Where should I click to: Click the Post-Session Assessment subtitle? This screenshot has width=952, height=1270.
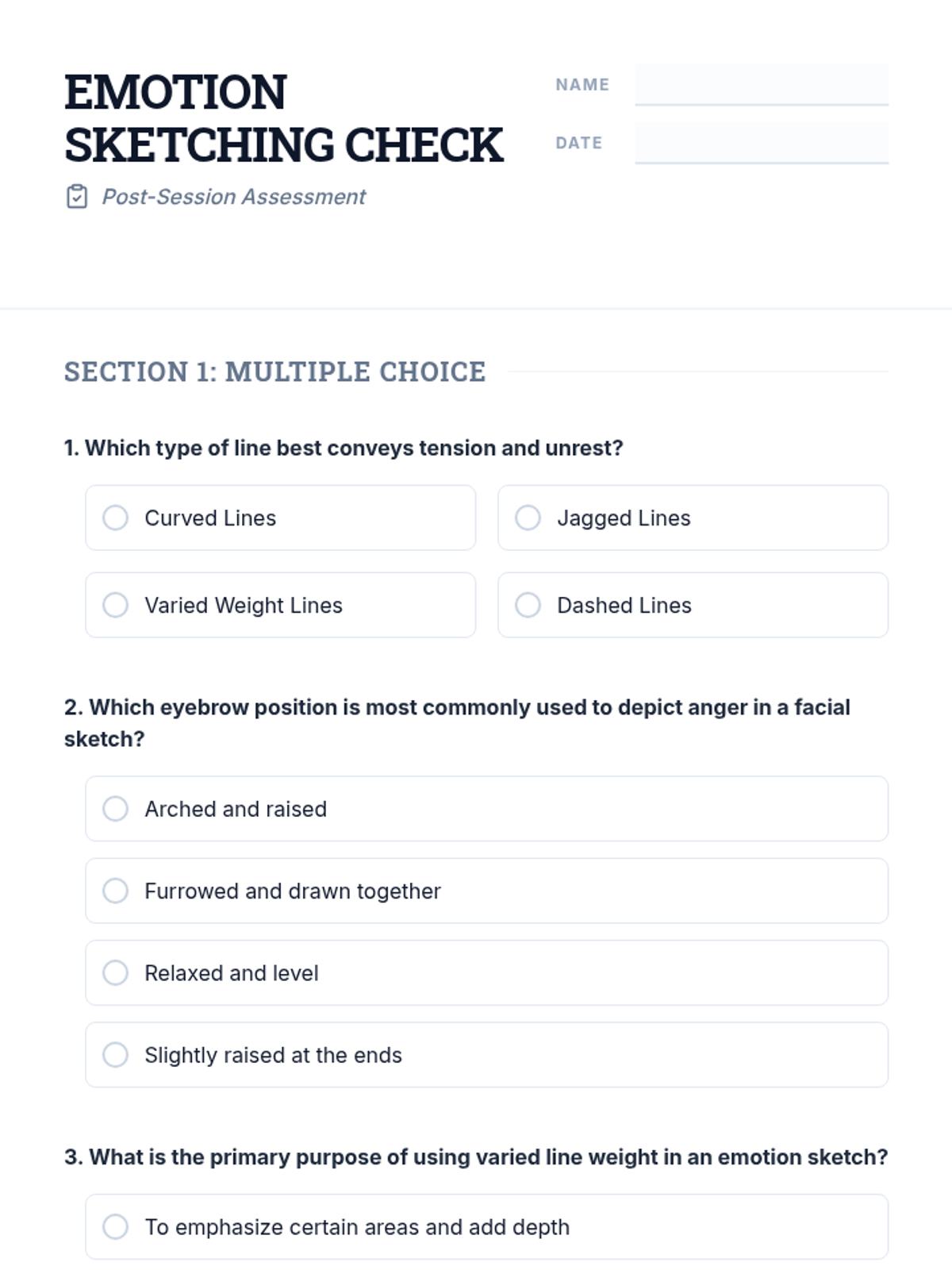(233, 197)
